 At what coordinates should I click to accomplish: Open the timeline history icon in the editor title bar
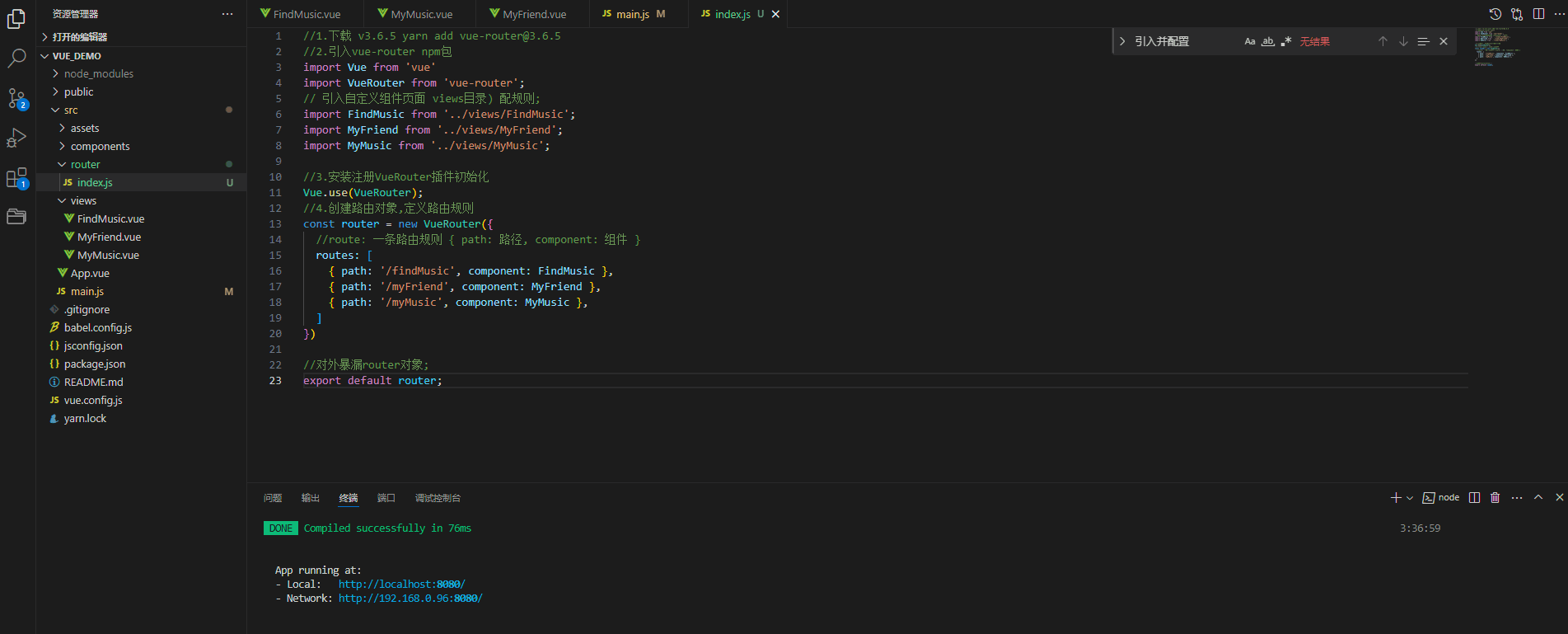tap(1495, 14)
